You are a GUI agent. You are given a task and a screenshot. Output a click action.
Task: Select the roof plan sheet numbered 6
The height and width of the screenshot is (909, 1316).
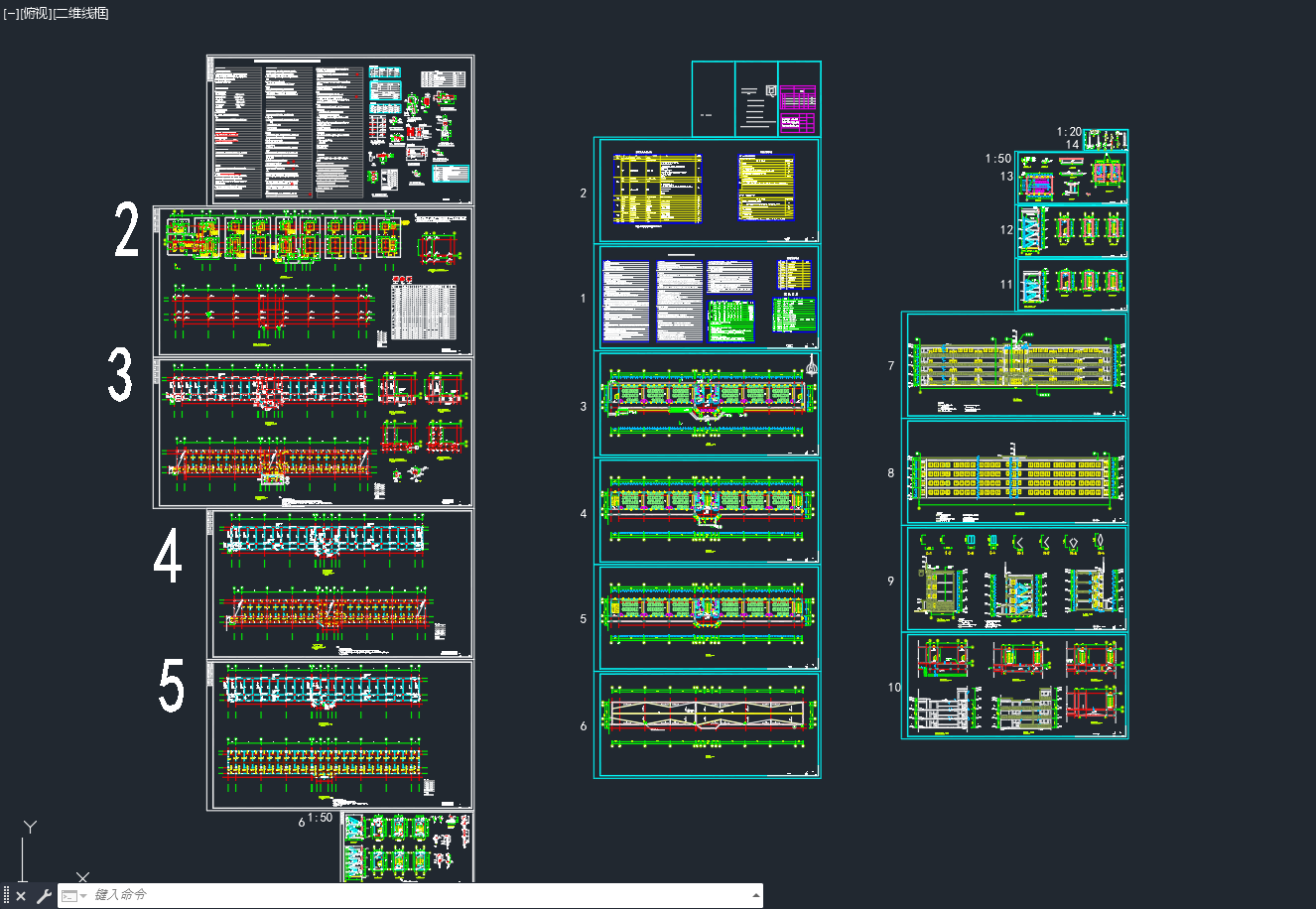pos(708,725)
